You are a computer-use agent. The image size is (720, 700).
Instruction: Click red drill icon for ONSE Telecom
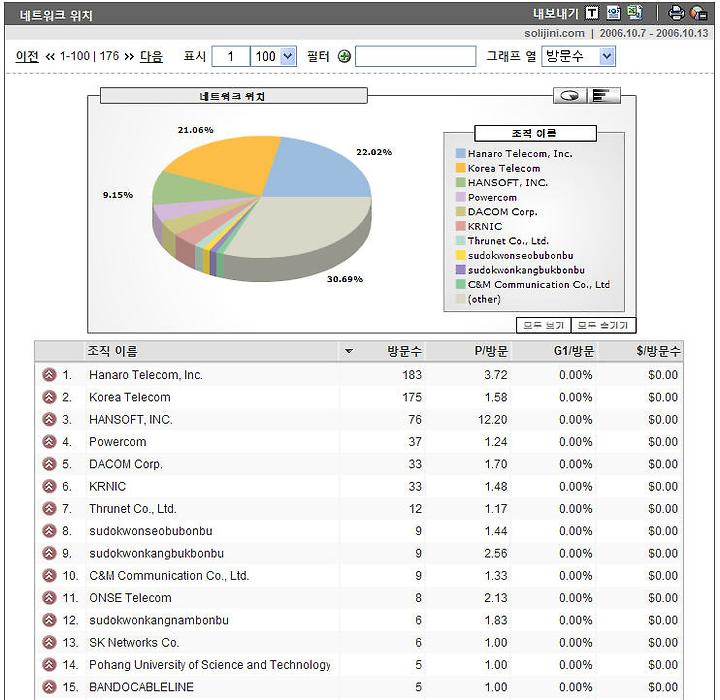coord(49,598)
